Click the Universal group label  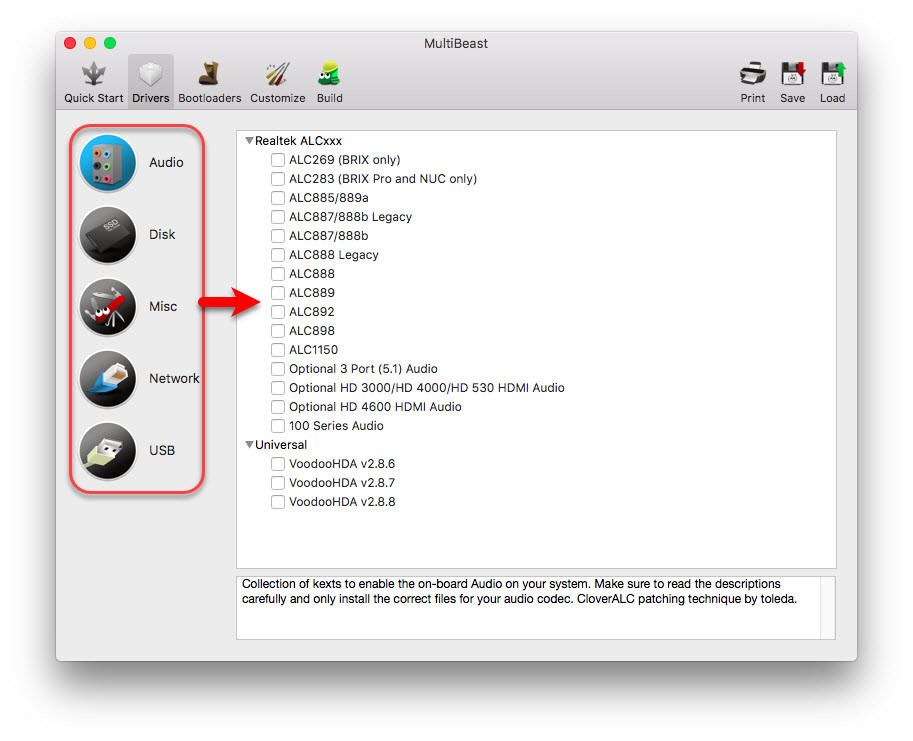click(281, 445)
